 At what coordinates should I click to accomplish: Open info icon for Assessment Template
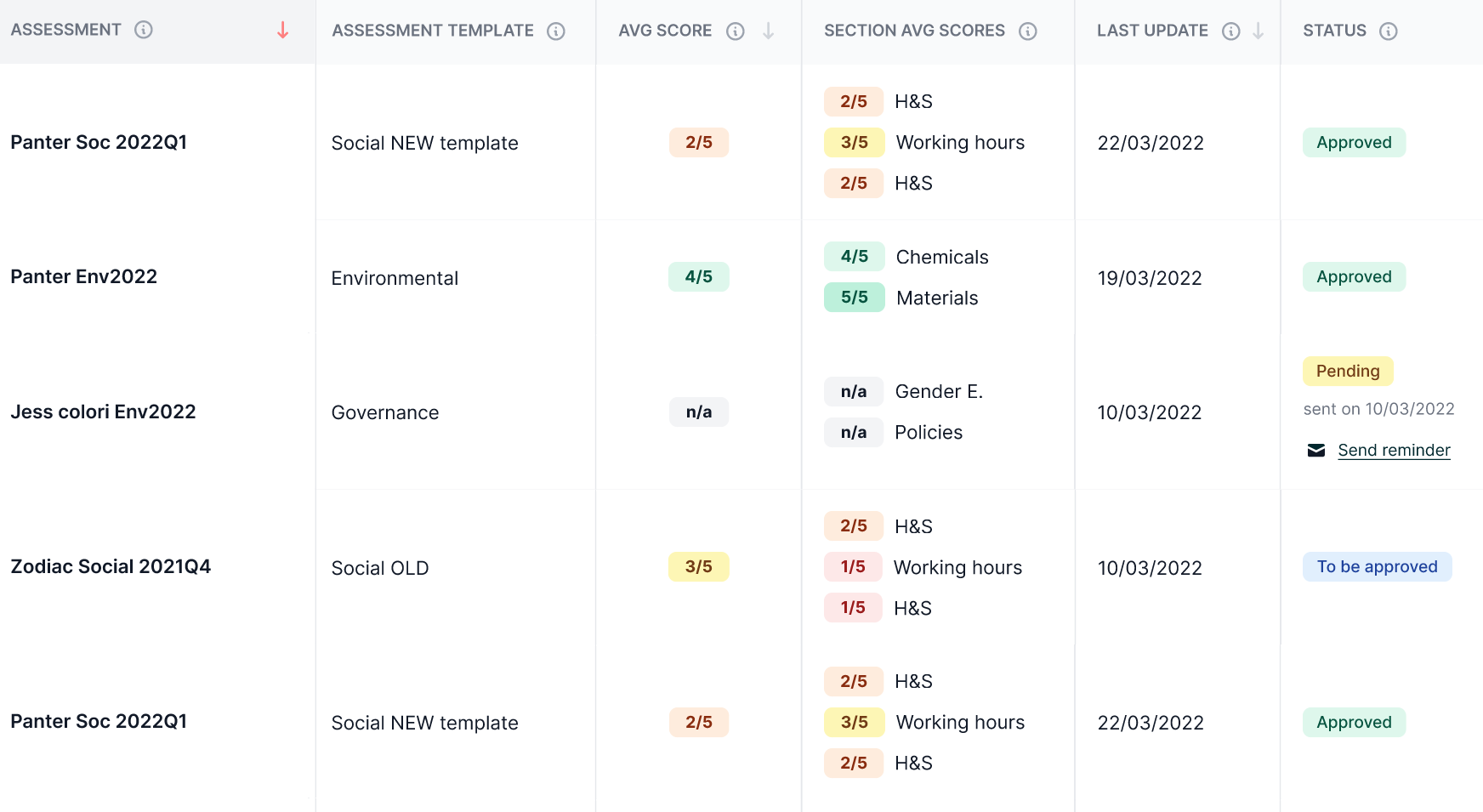coord(556,31)
